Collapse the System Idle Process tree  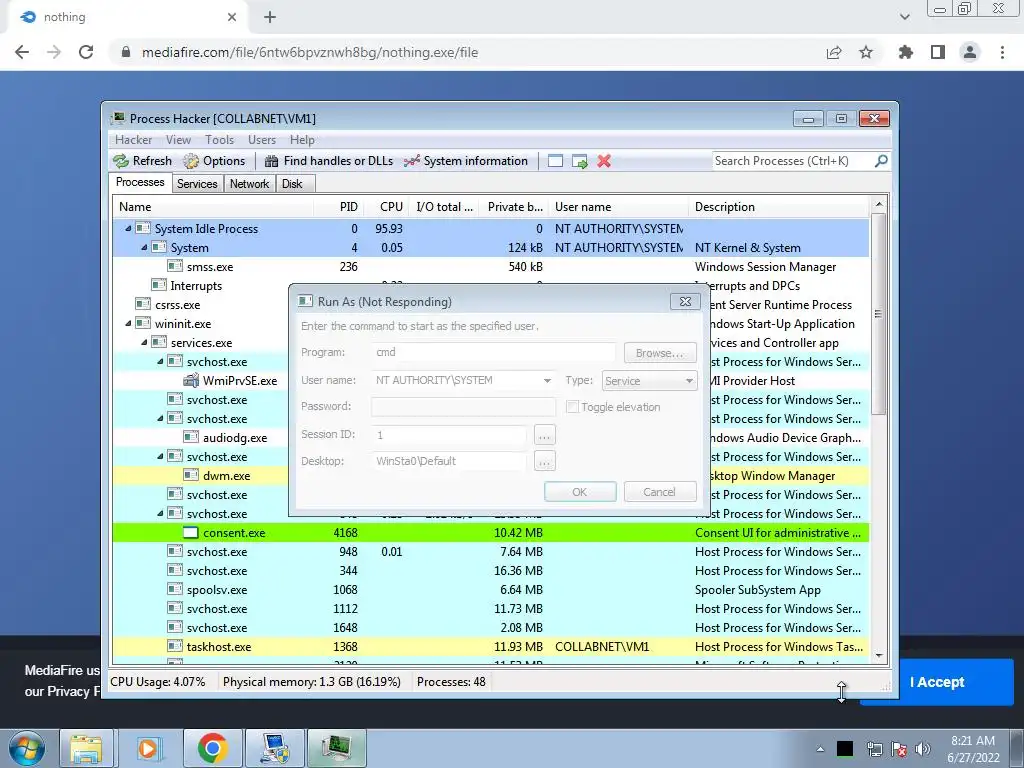(x=128, y=229)
